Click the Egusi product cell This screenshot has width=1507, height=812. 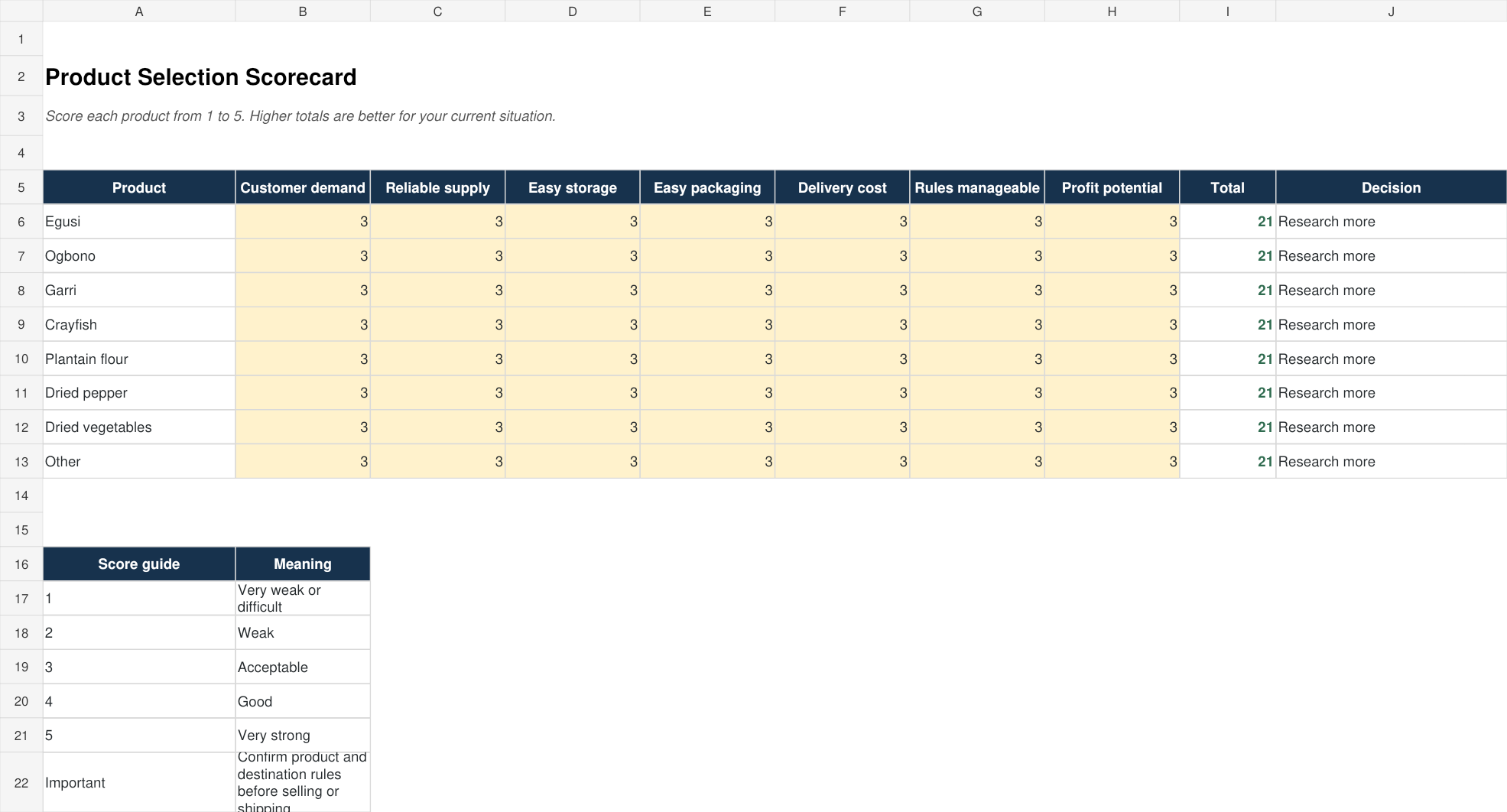(x=139, y=222)
